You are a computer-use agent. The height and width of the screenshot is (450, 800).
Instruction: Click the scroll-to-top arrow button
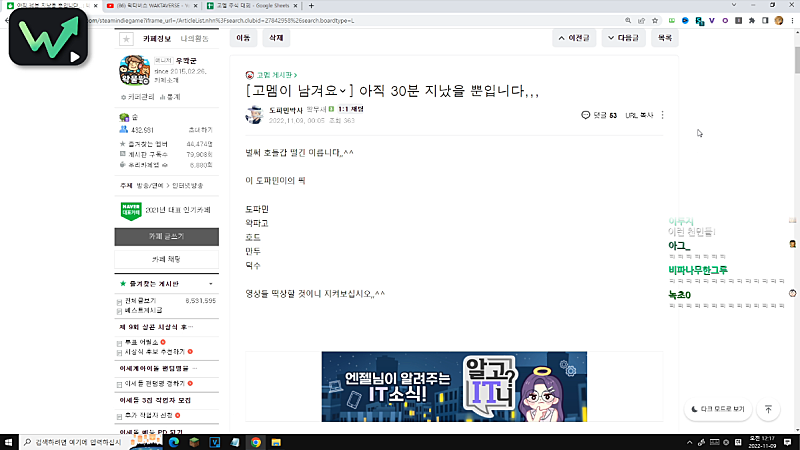pos(768,409)
